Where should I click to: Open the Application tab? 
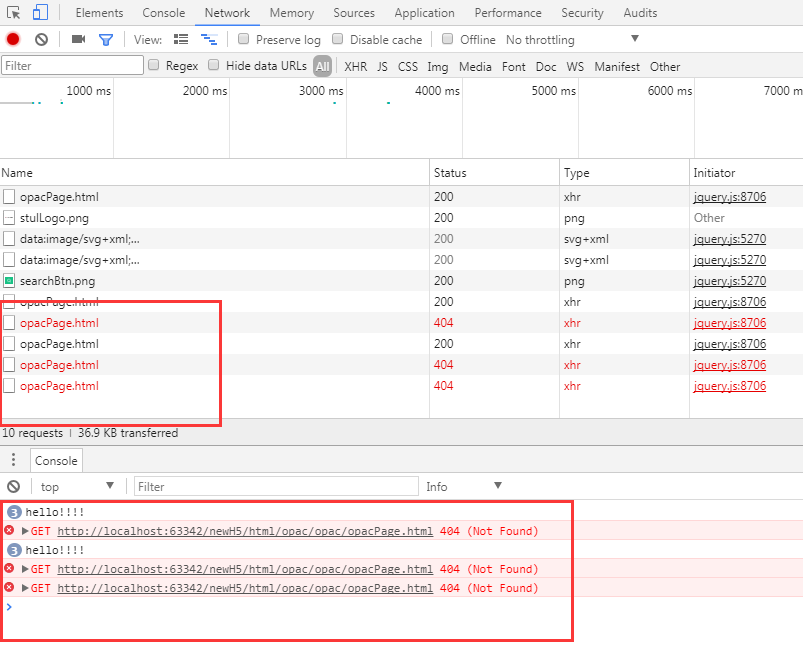pyautogui.click(x=425, y=13)
